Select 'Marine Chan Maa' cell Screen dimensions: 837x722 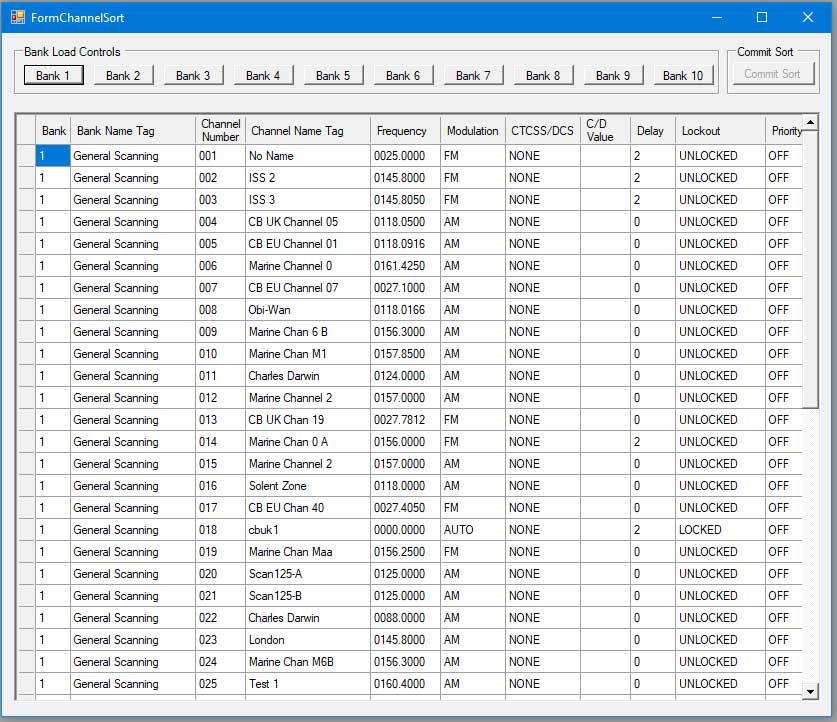tap(307, 552)
